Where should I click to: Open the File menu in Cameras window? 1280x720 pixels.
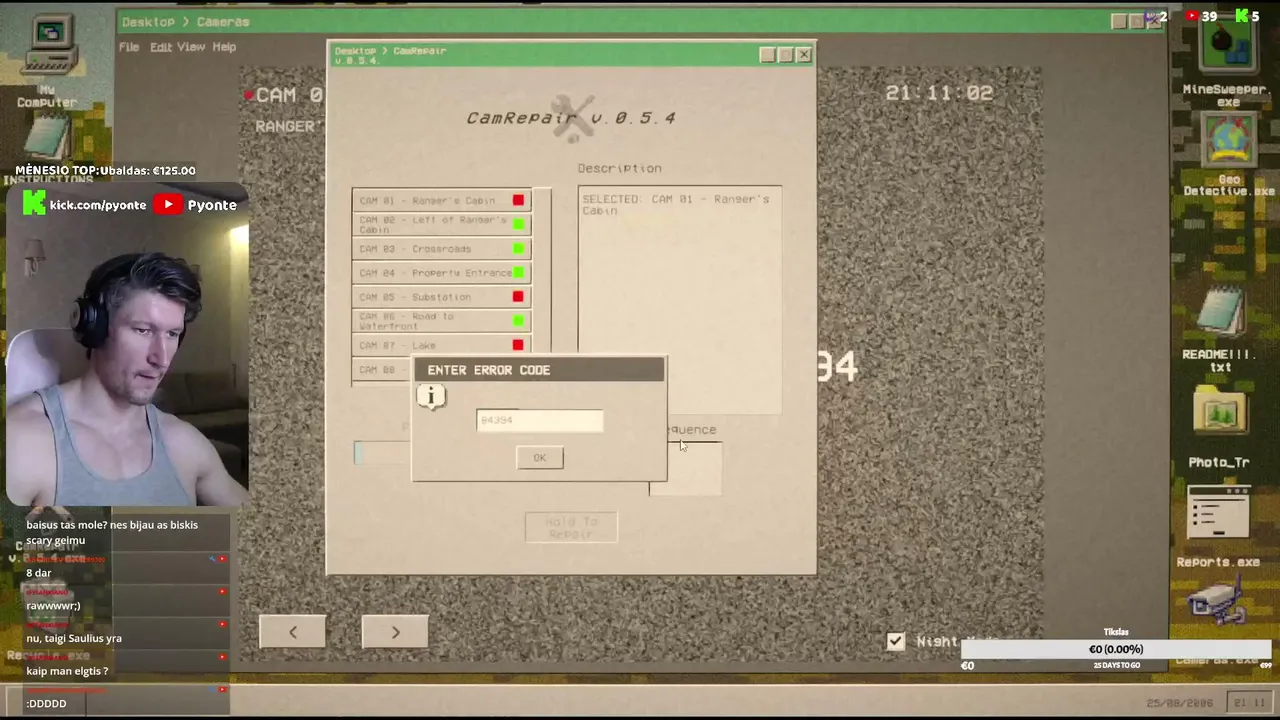[x=129, y=47]
